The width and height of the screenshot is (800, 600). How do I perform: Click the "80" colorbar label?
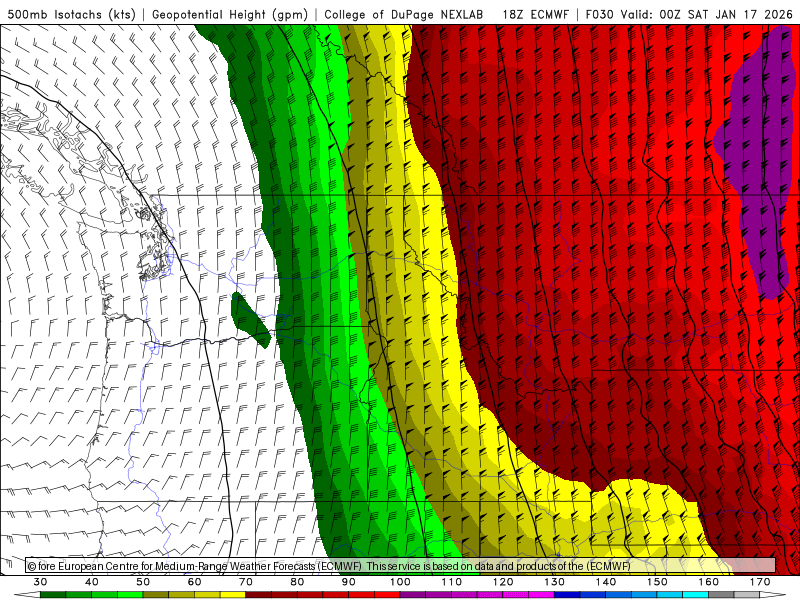click(x=297, y=582)
